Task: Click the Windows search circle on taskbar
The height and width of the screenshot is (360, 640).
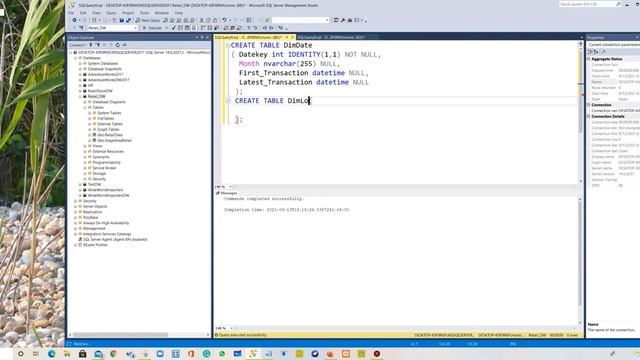Action: (20, 354)
